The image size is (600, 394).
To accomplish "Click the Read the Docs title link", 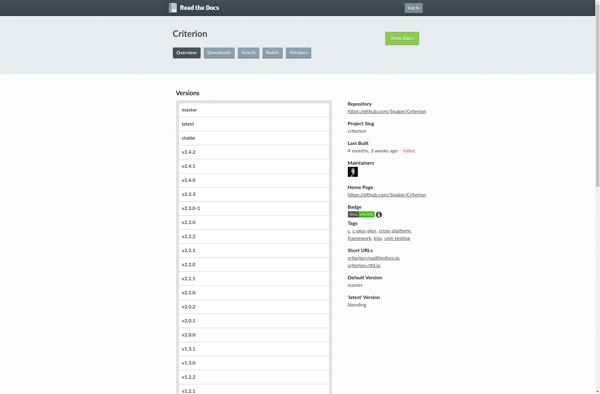I will click(x=199, y=8).
